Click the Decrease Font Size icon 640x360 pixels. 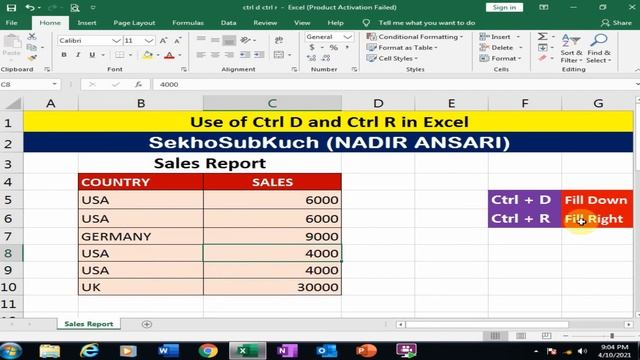[x=178, y=40]
